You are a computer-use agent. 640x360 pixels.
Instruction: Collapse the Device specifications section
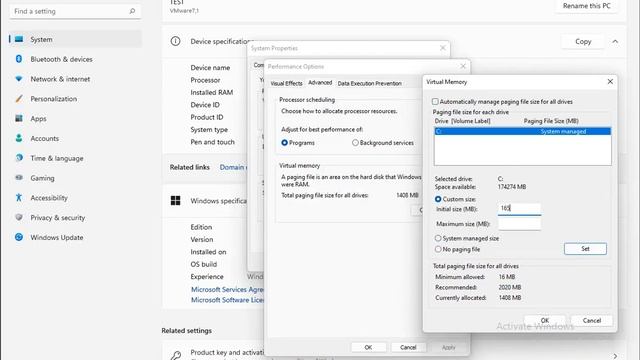click(615, 41)
